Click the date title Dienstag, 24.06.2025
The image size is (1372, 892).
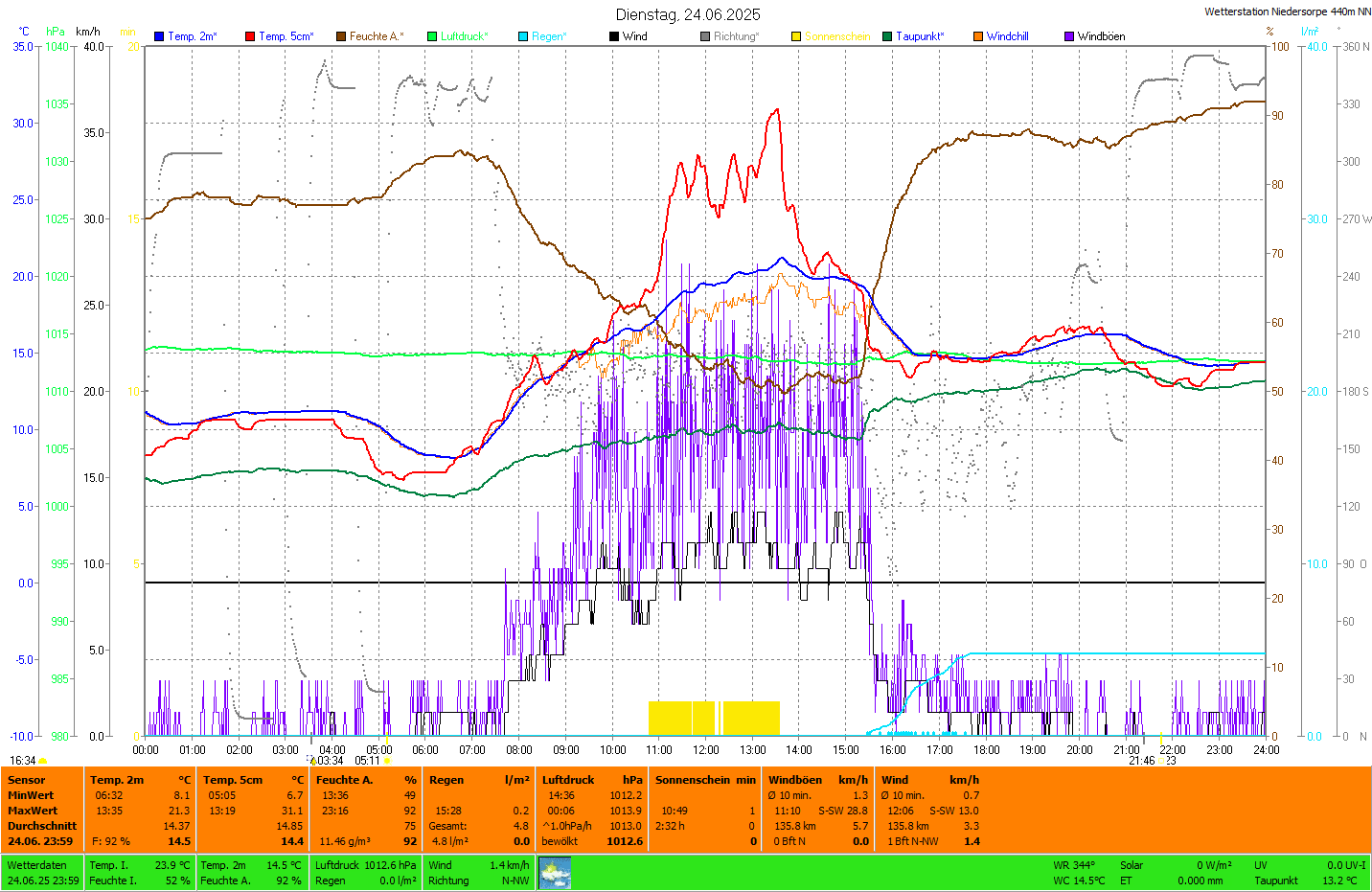point(688,14)
